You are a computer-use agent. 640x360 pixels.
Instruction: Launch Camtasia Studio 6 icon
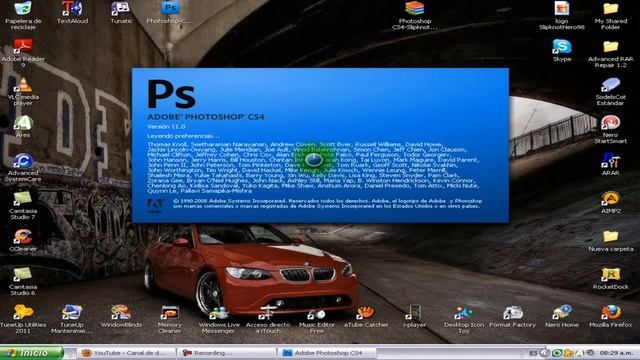pos(23,275)
